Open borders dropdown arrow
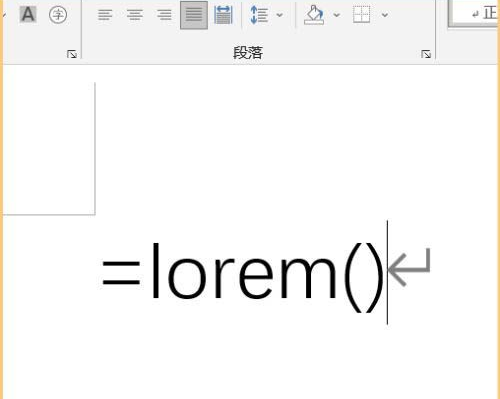 point(385,15)
